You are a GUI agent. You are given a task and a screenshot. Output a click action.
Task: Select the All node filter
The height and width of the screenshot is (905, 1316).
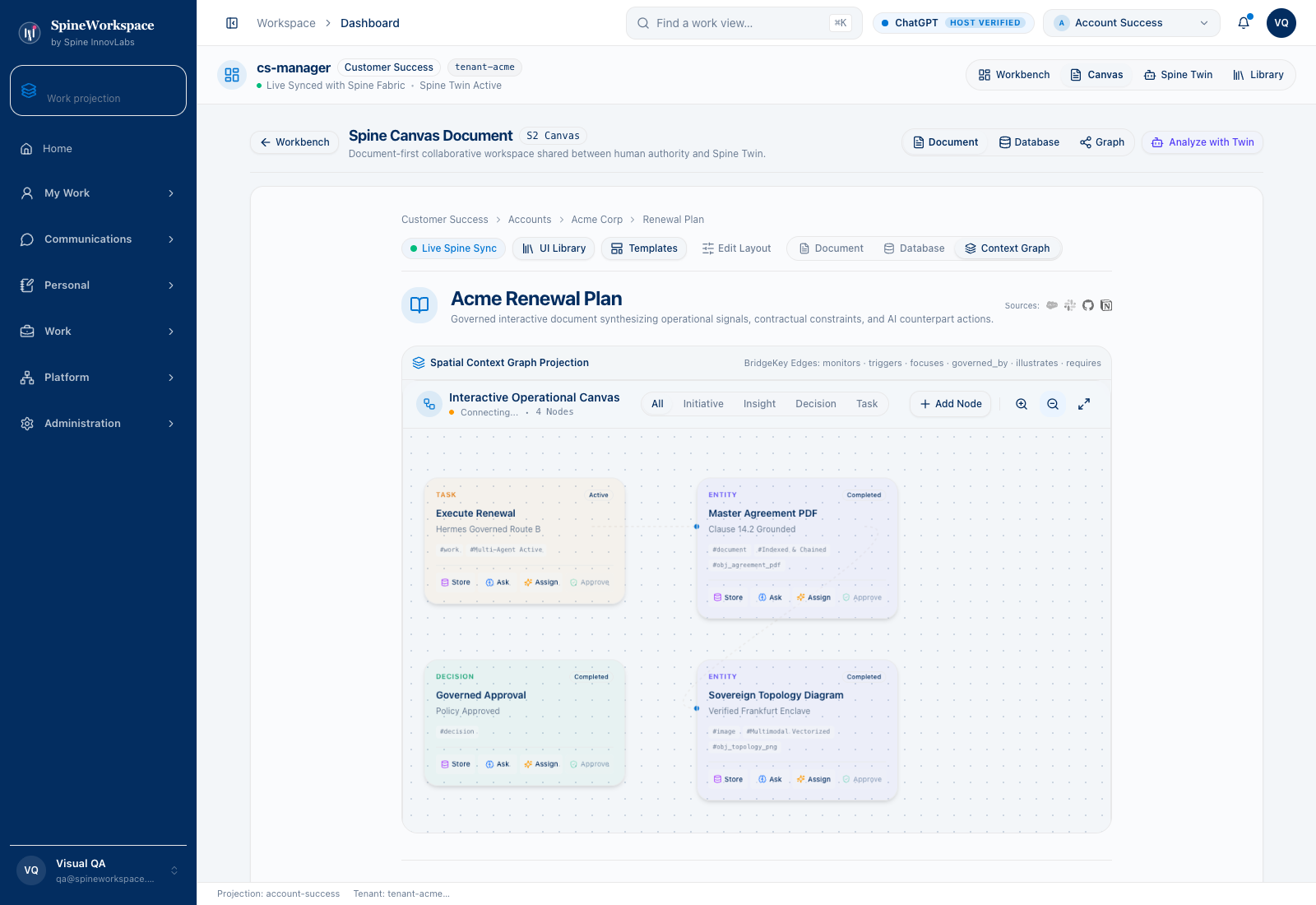coord(657,404)
